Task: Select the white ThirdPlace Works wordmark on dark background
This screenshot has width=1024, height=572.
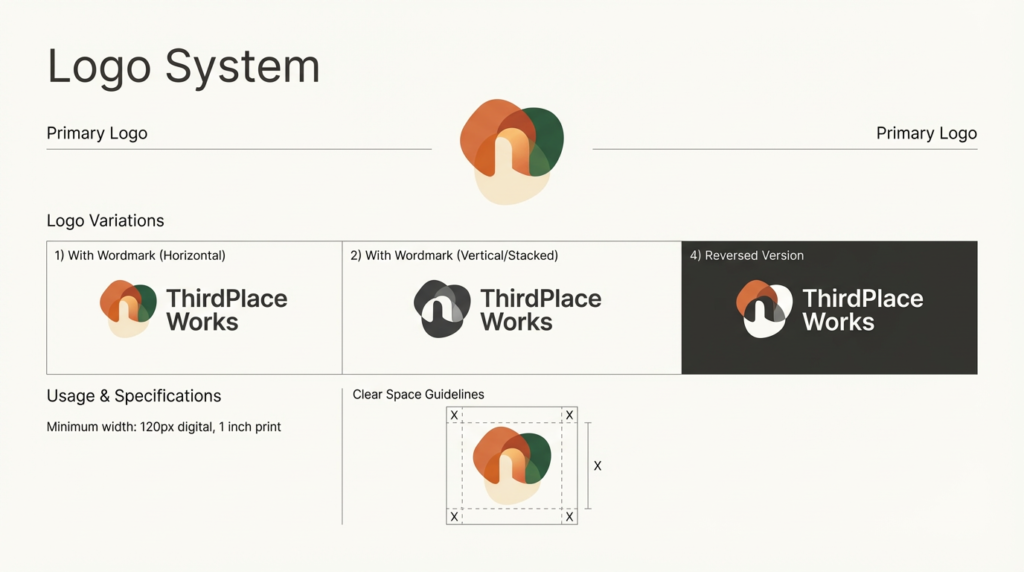Action: pyautogui.click(x=862, y=310)
